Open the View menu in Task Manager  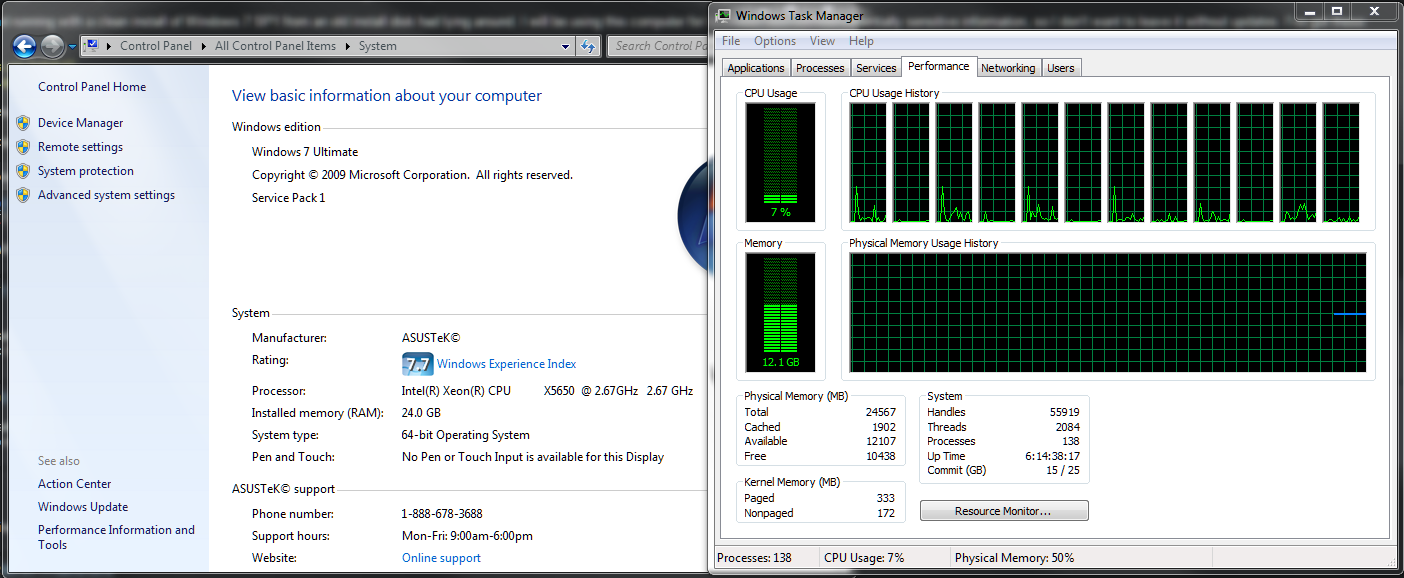click(x=822, y=41)
